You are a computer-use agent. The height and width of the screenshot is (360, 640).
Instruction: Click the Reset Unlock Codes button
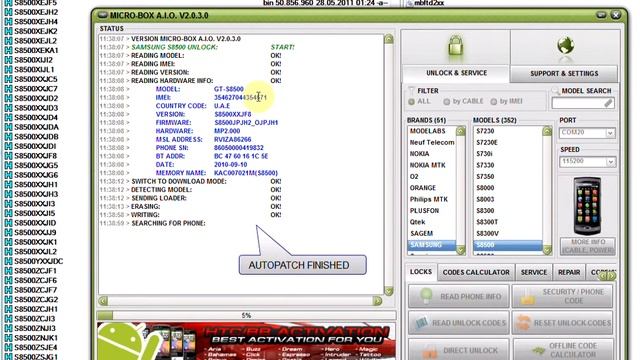[562, 323]
